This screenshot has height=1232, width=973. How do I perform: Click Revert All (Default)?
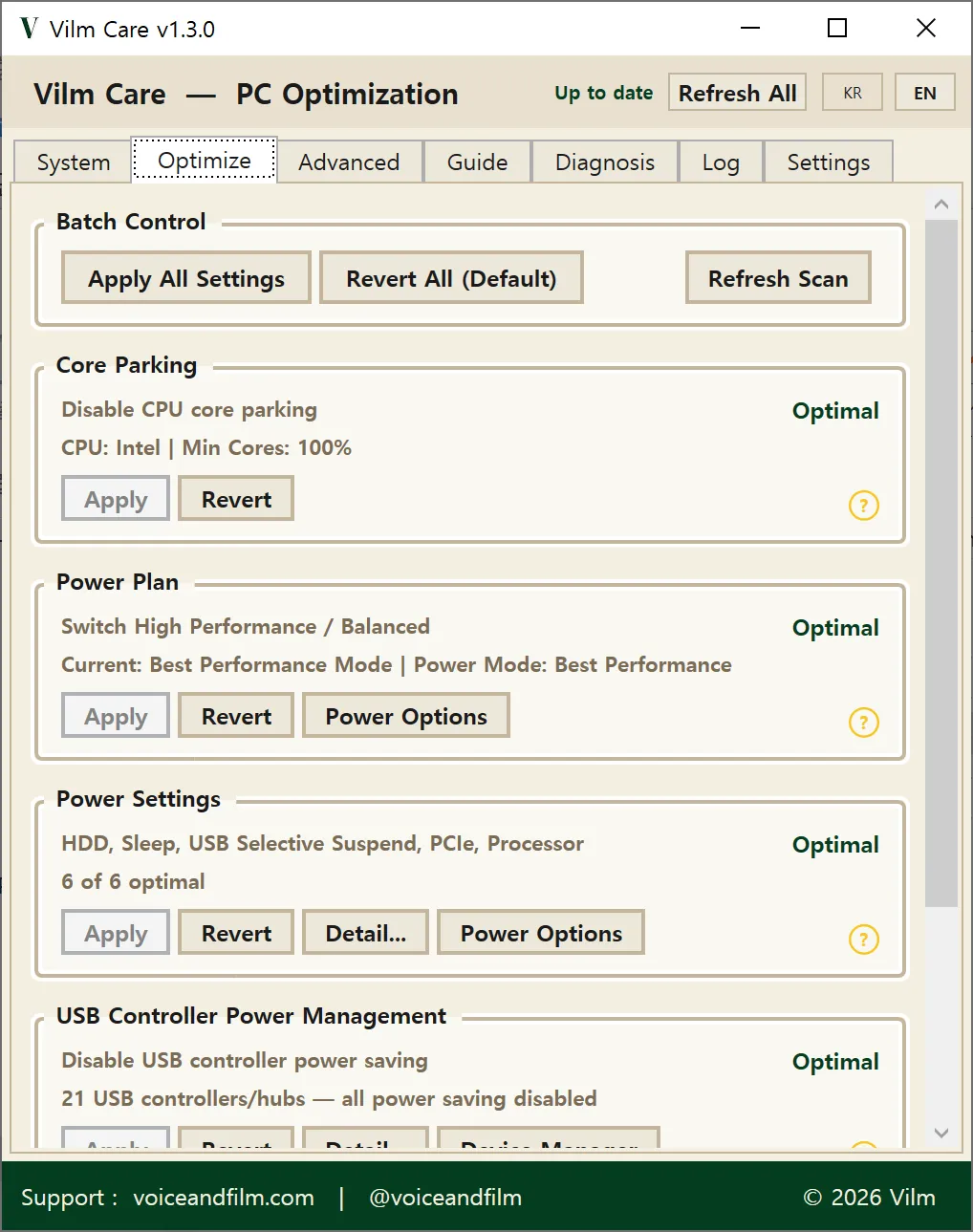click(451, 278)
